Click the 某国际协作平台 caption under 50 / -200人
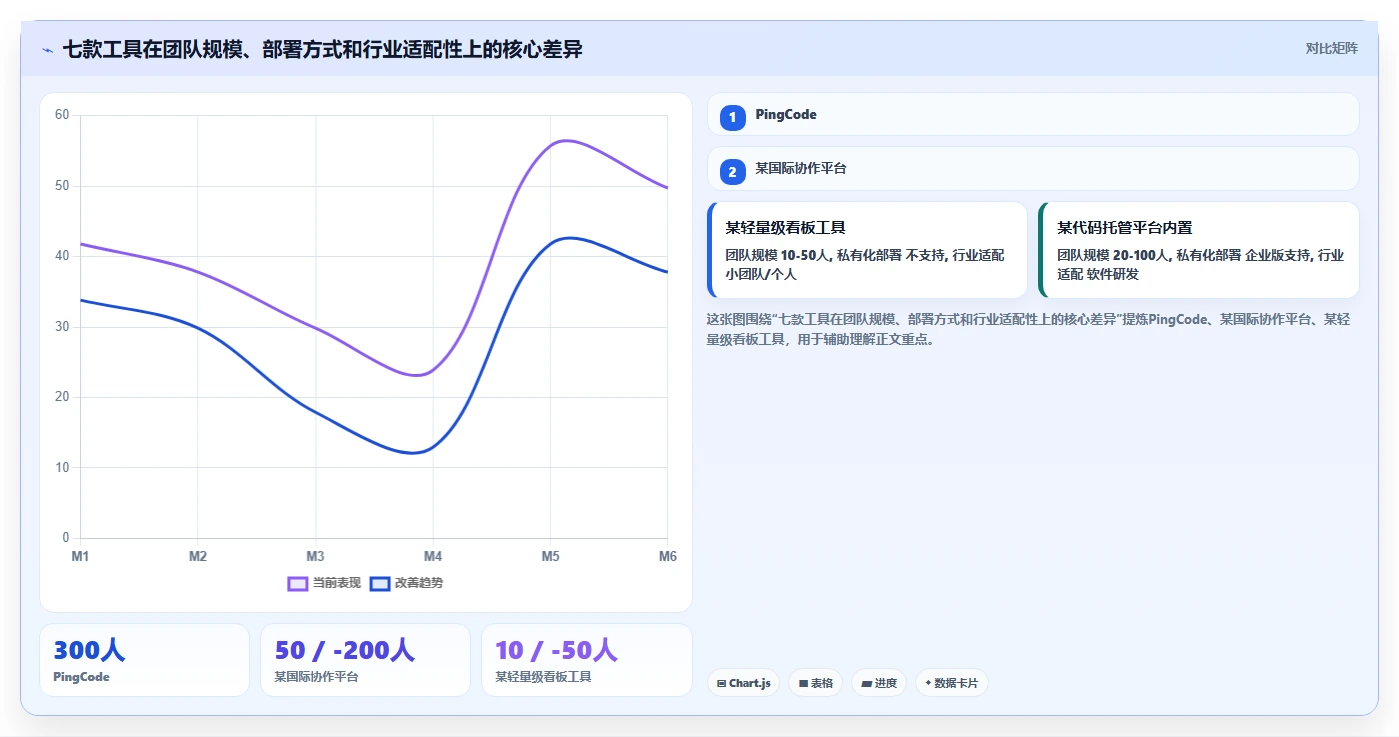This screenshot has width=1399, height=737. pos(316,677)
